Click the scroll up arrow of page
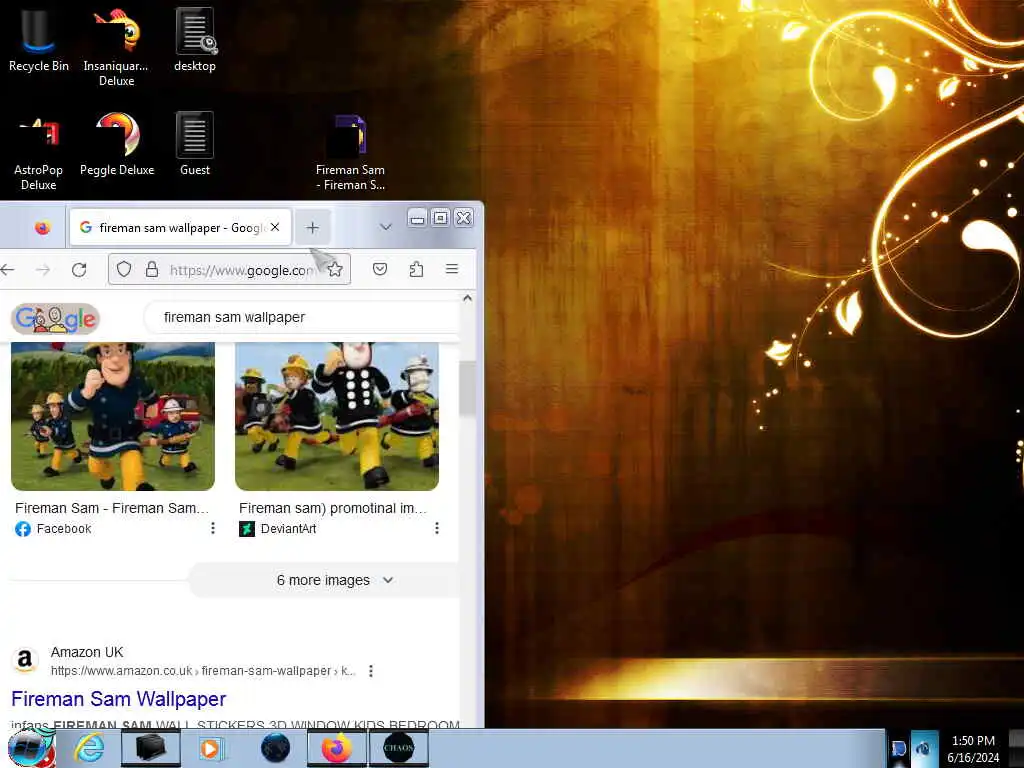Viewport: 1024px width, 768px height. click(x=468, y=298)
